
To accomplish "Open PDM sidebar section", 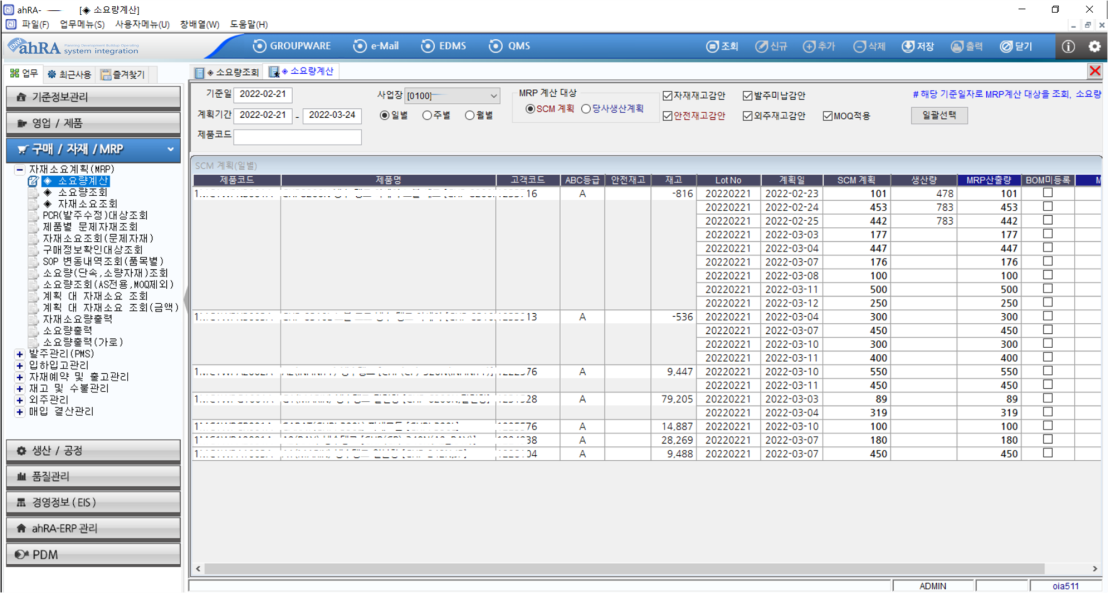I will (x=93, y=554).
